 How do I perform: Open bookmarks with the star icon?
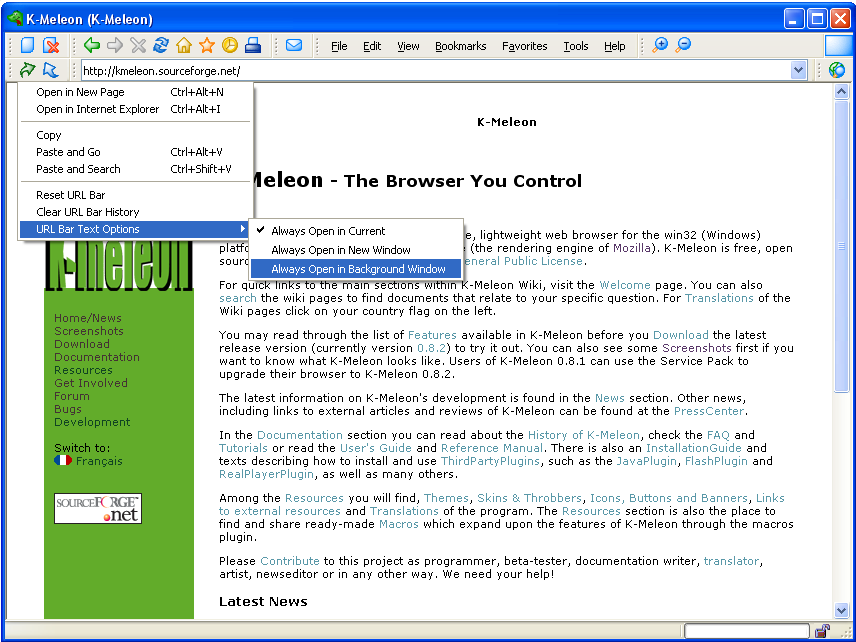[x=206, y=45]
